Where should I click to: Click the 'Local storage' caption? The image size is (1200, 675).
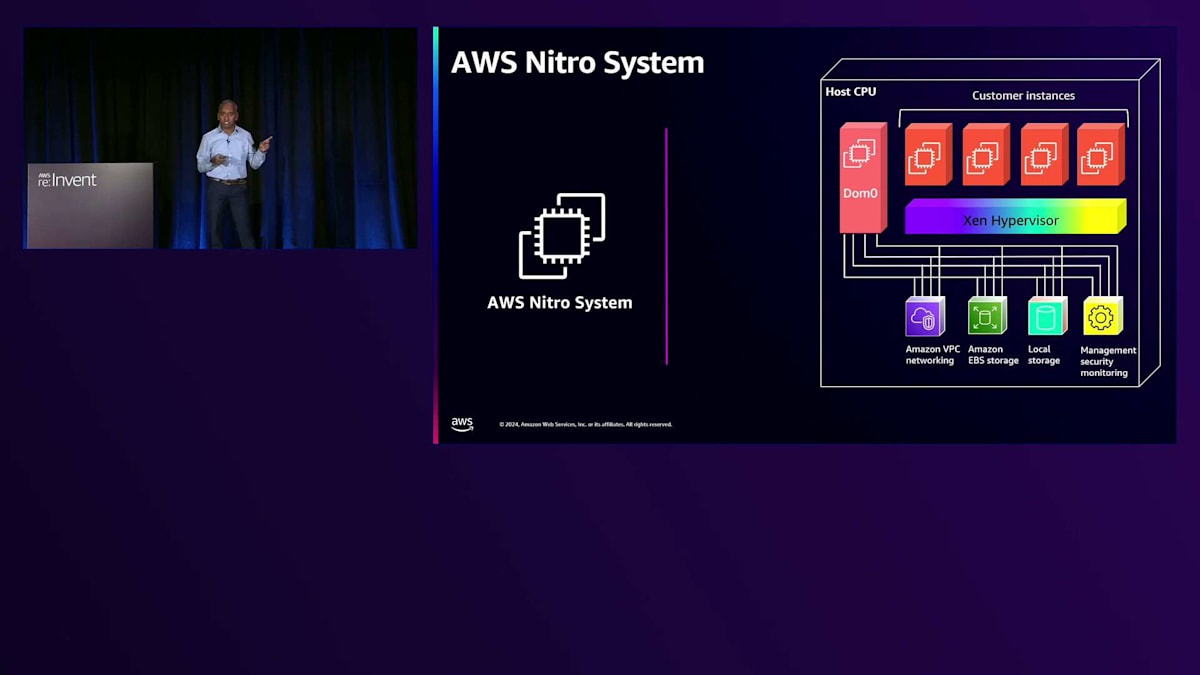[x=1043, y=355]
